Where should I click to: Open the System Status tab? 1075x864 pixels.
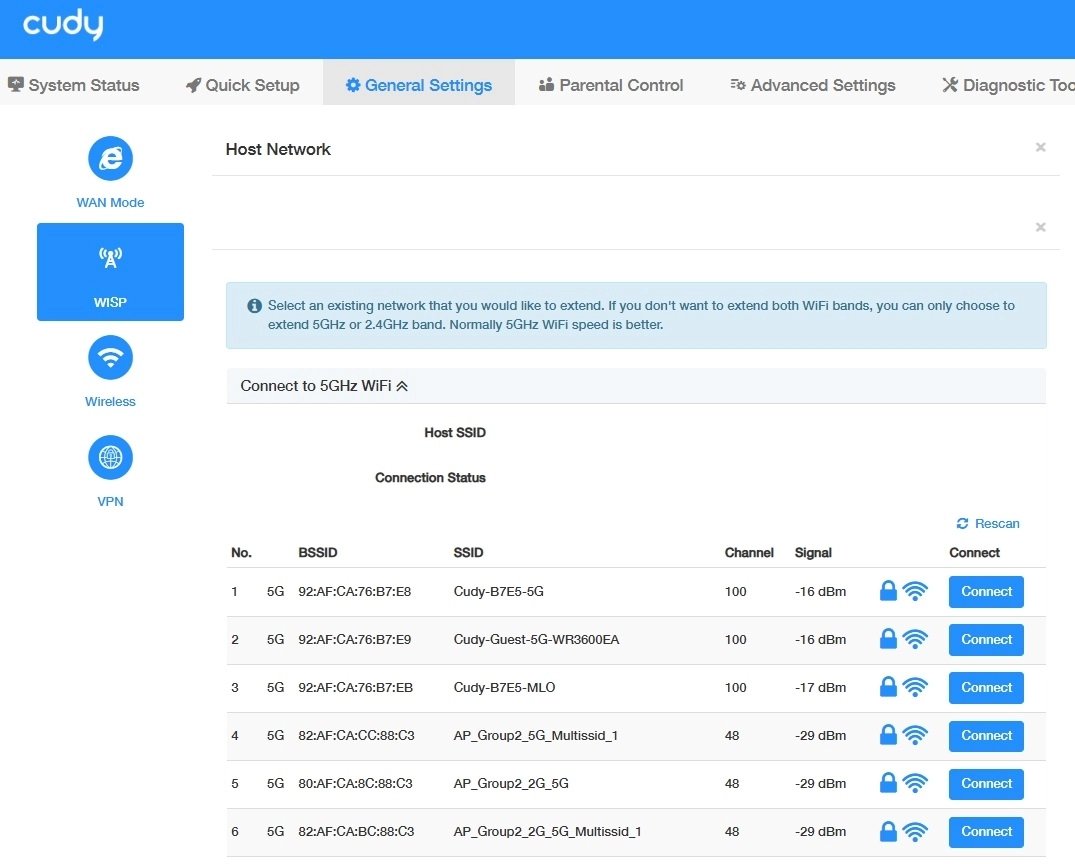(x=73, y=85)
